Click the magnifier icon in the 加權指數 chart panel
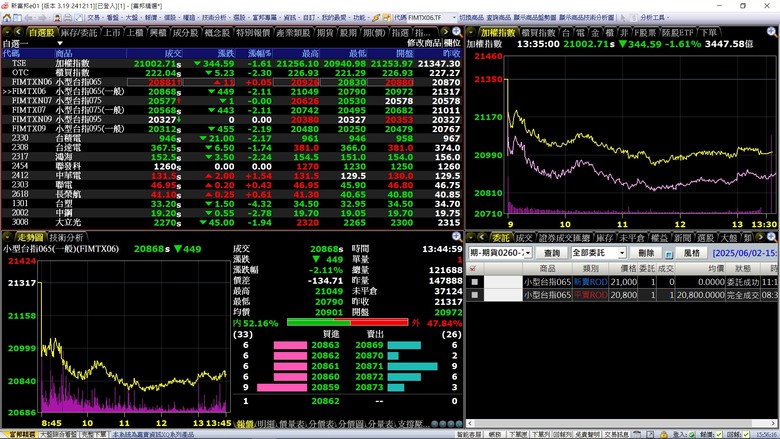Image resolution: width=780 pixels, height=439 pixels. pyautogui.click(x=772, y=32)
